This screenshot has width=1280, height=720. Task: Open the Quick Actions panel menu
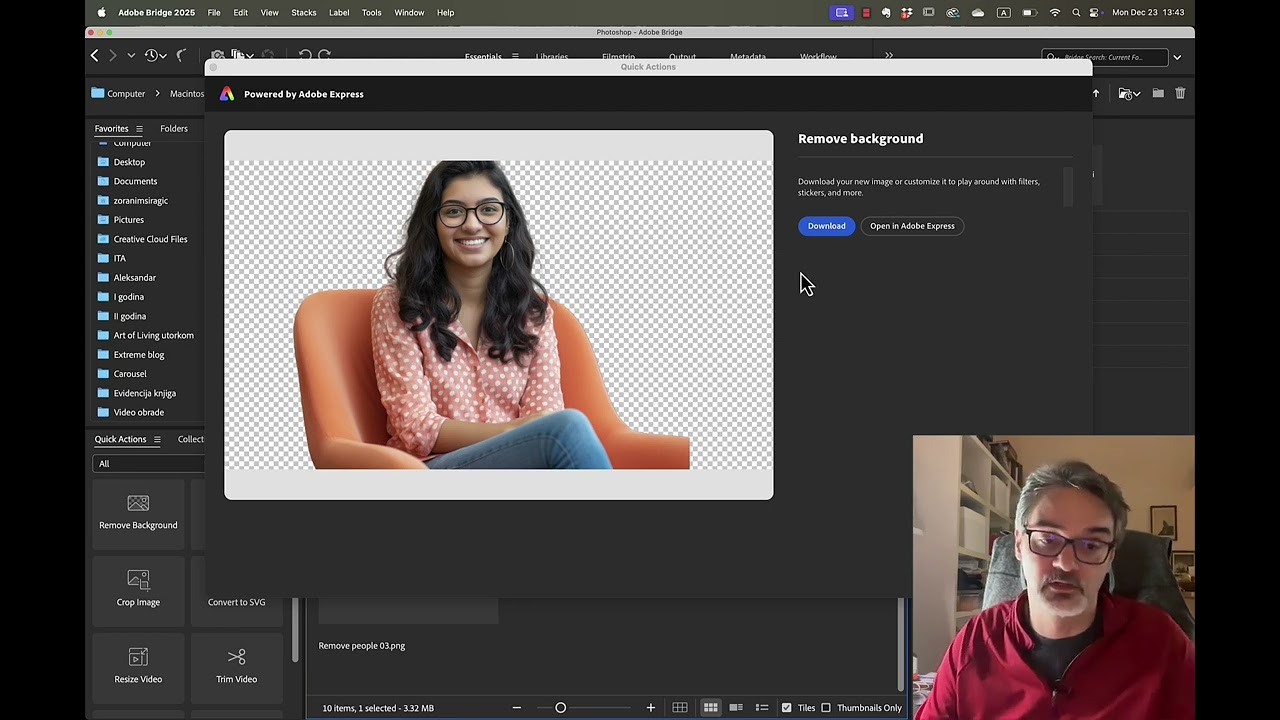click(x=155, y=439)
